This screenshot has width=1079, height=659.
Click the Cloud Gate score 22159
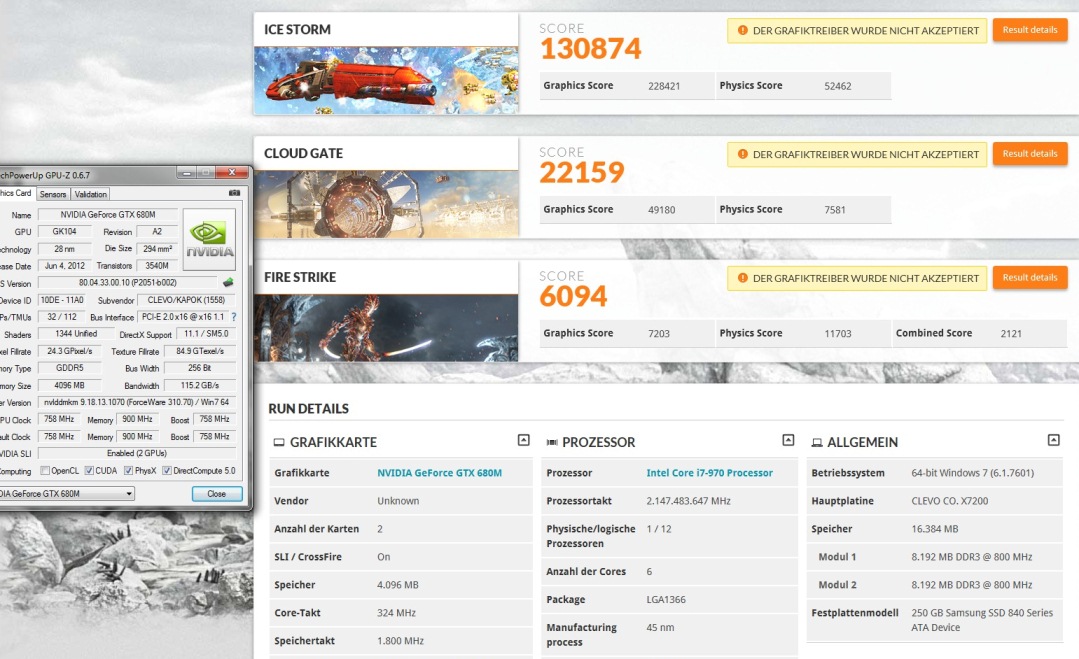click(582, 173)
